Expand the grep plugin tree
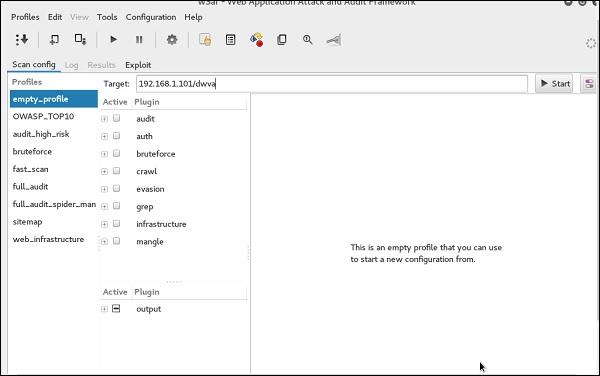The height and width of the screenshot is (376, 600). coord(104,207)
